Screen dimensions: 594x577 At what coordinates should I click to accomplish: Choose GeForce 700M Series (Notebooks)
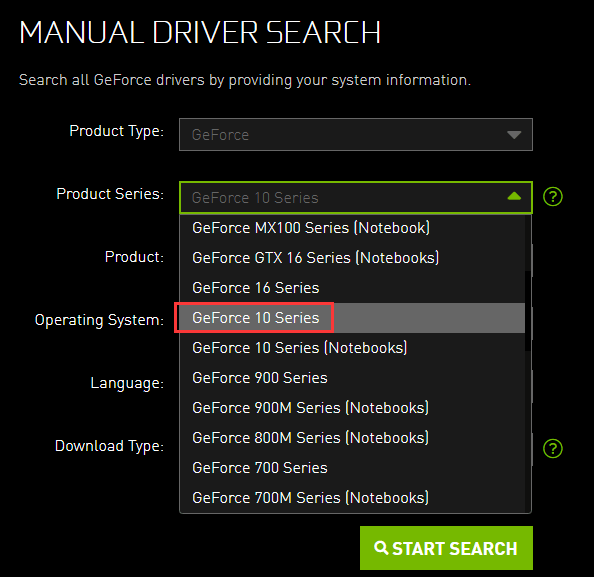(352, 497)
